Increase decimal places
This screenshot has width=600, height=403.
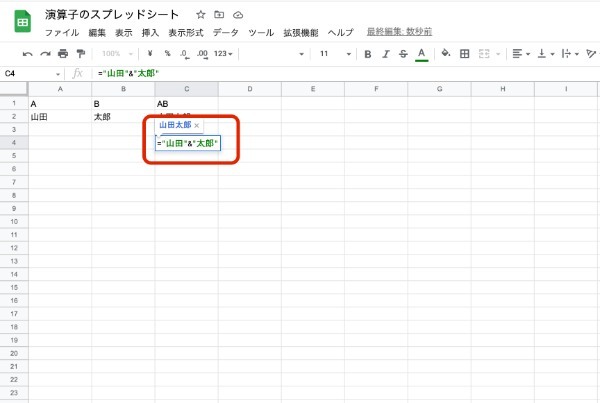point(202,54)
